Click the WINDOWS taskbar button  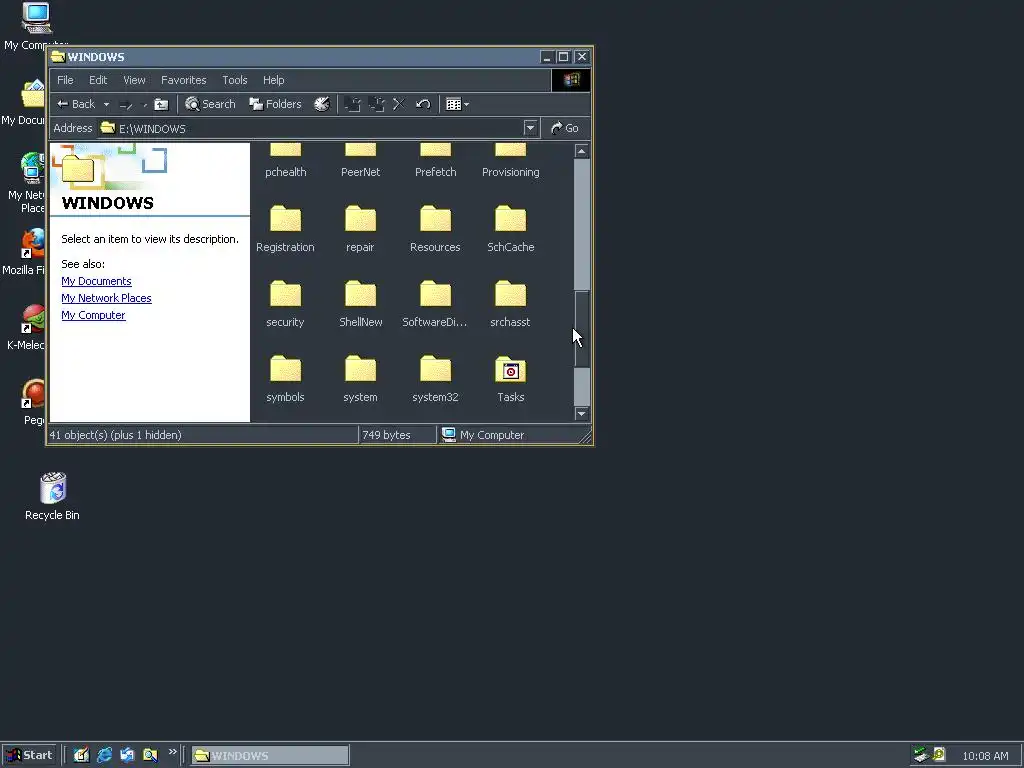(270, 756)
